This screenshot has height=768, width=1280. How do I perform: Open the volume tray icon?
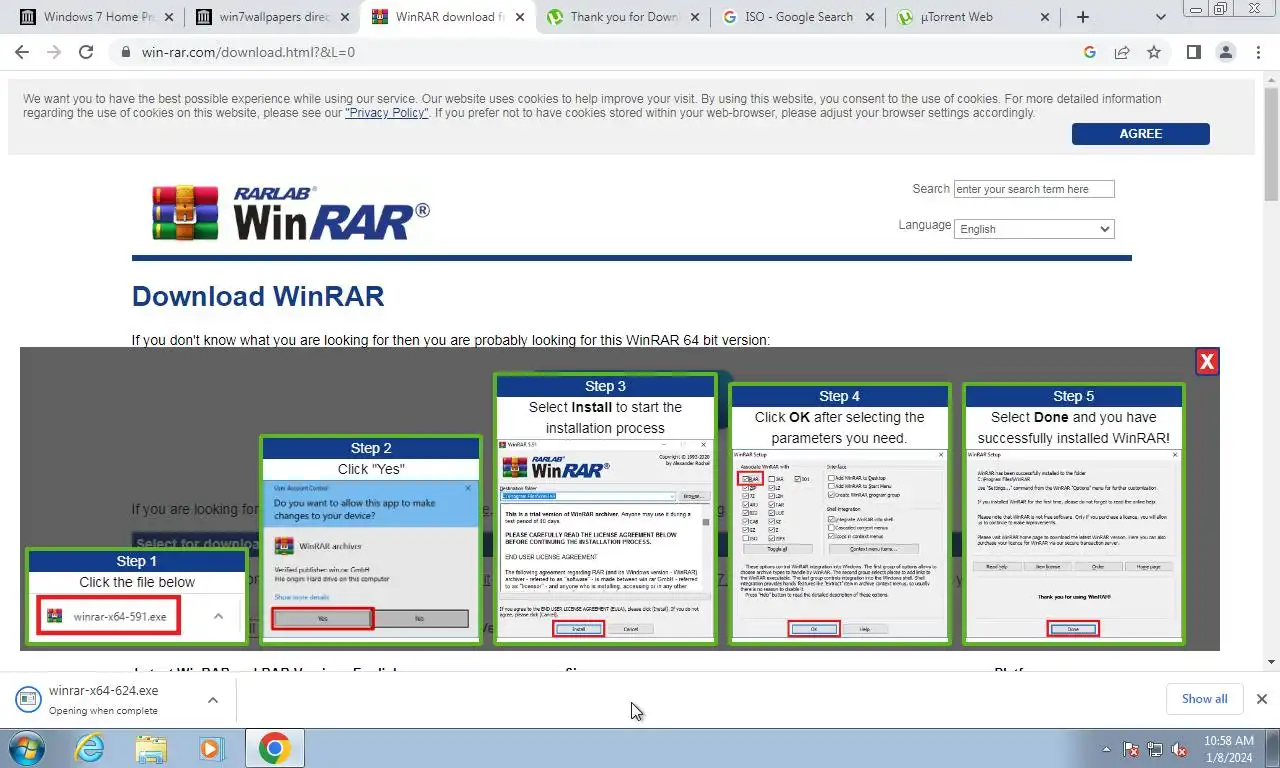coord(1179,748)
